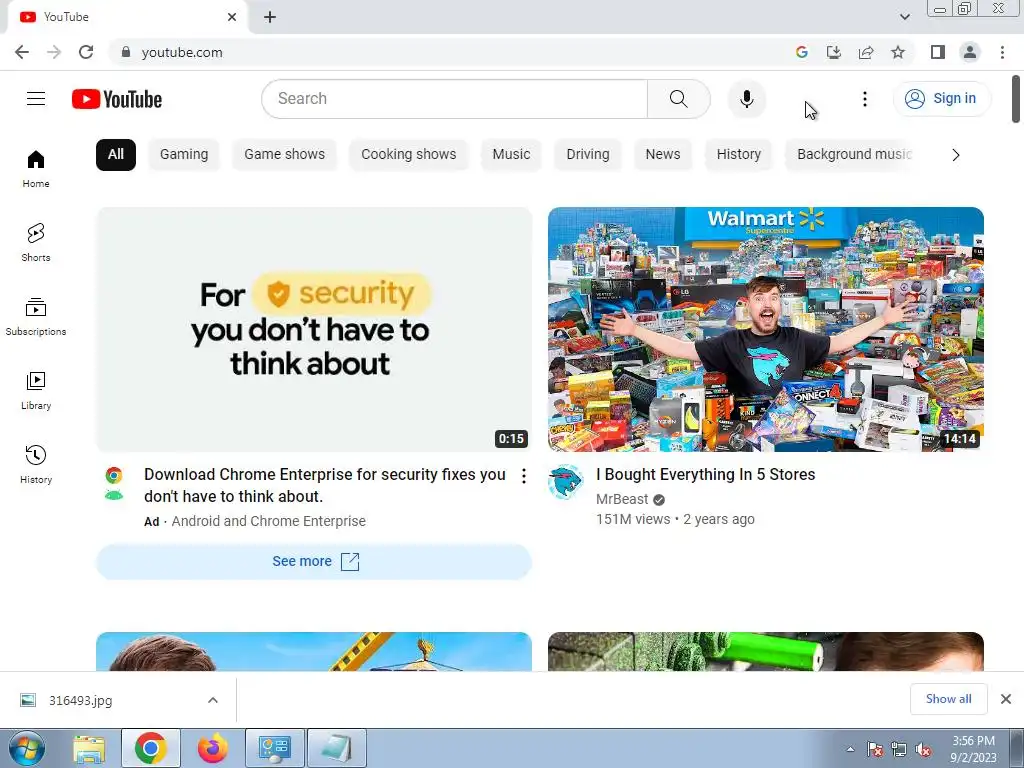
Task: Open File Explorer from taskbar
Action: 89,748
